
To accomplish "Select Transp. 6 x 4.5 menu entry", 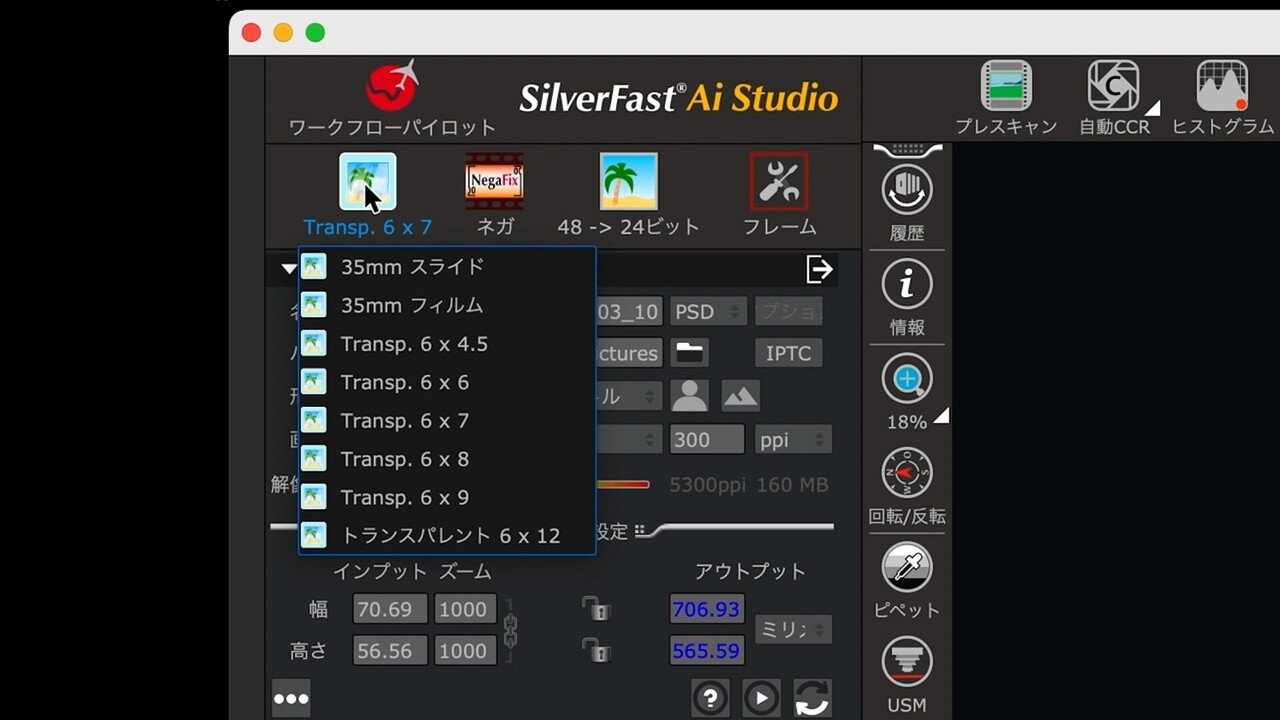I will tap(447, 344).
